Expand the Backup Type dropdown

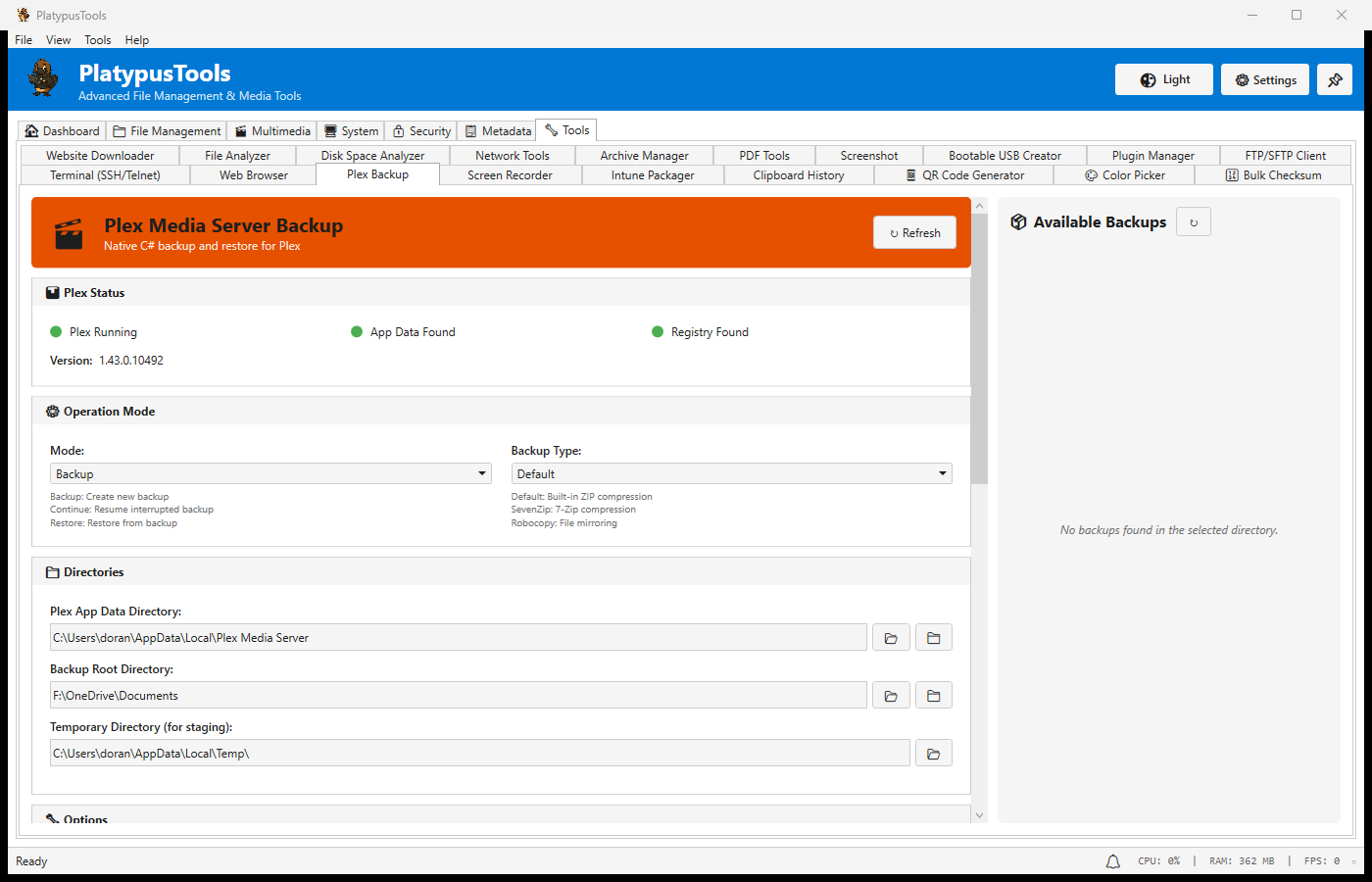[732, 474]
